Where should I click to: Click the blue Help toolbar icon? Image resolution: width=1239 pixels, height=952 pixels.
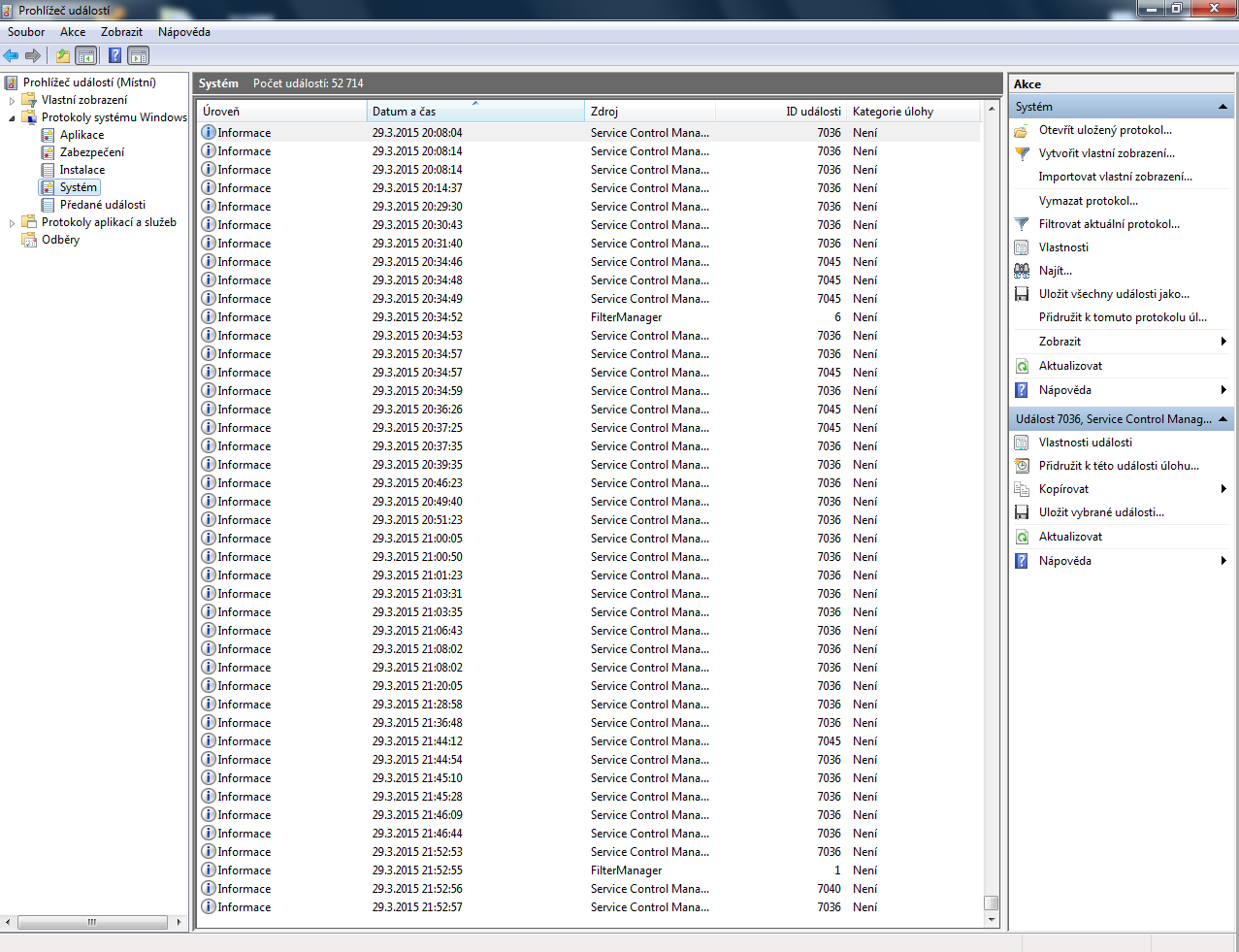pyautogui.click(x=114, y=55)
